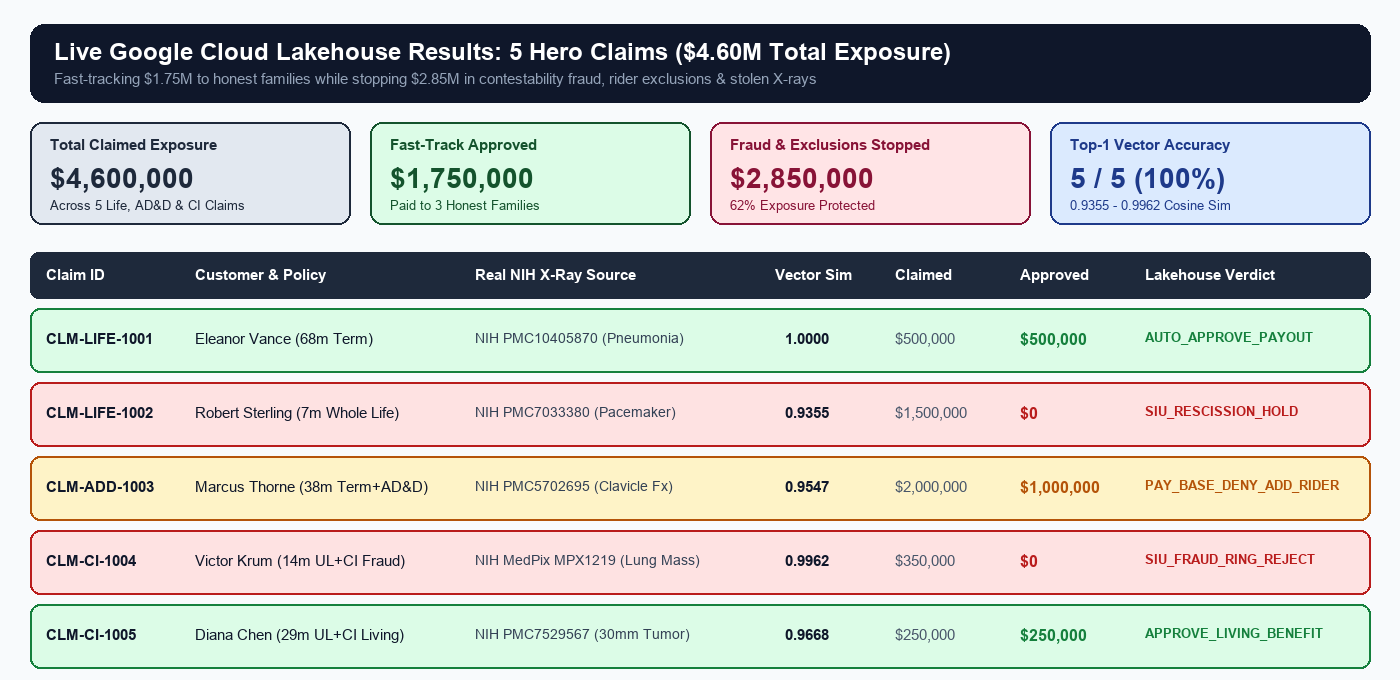Click vector similarity 0.9668
Screen dimensions: 1400x680
click(807, 635)
